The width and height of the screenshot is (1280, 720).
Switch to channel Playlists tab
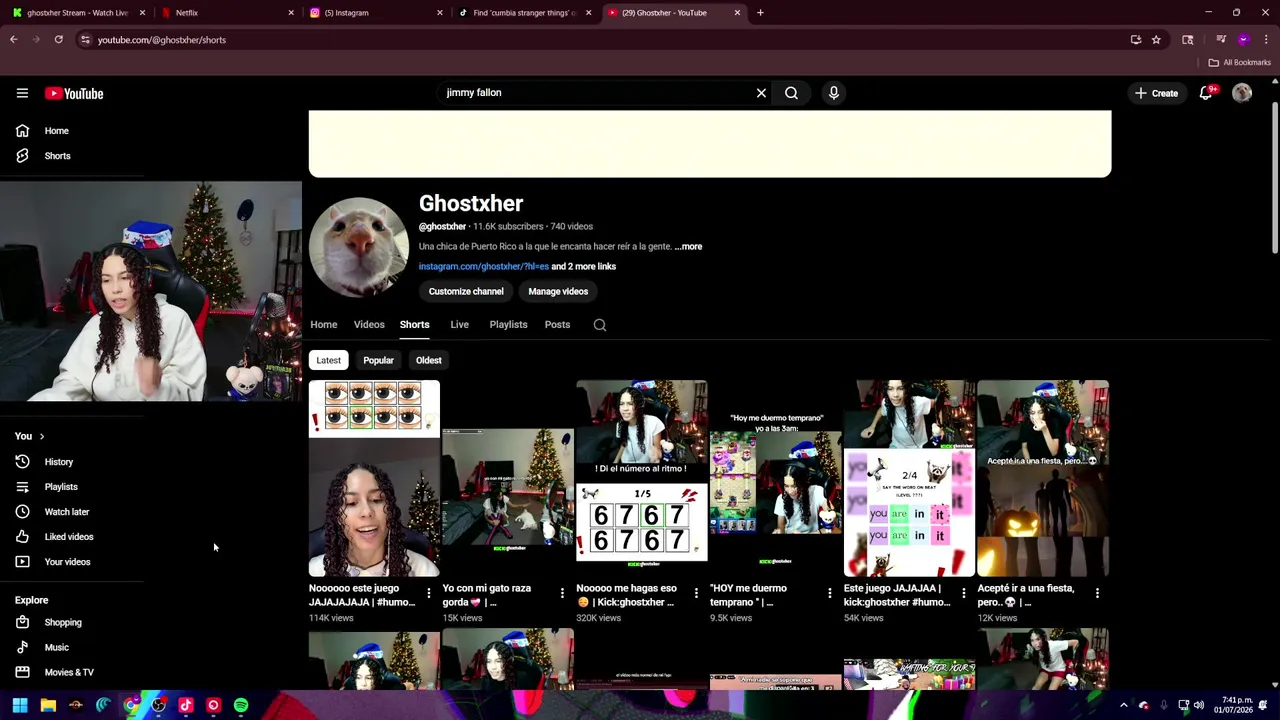[508, 325]
